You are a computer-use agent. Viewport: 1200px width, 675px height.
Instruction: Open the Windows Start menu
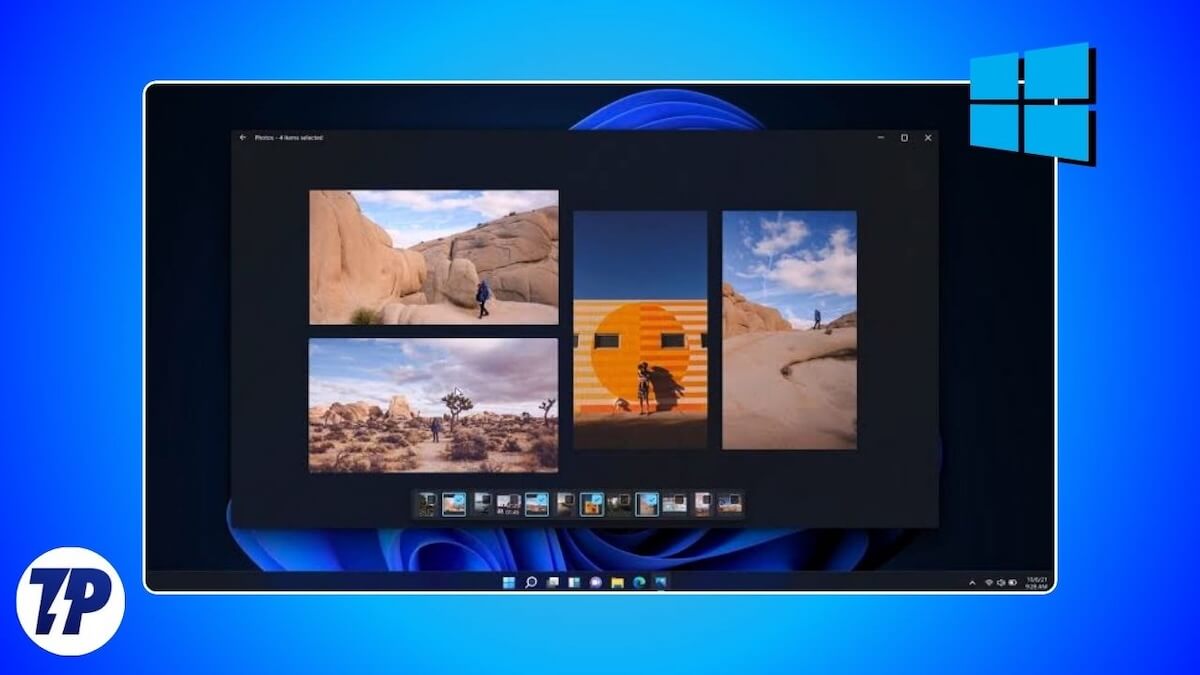click(x=509, y=582)
